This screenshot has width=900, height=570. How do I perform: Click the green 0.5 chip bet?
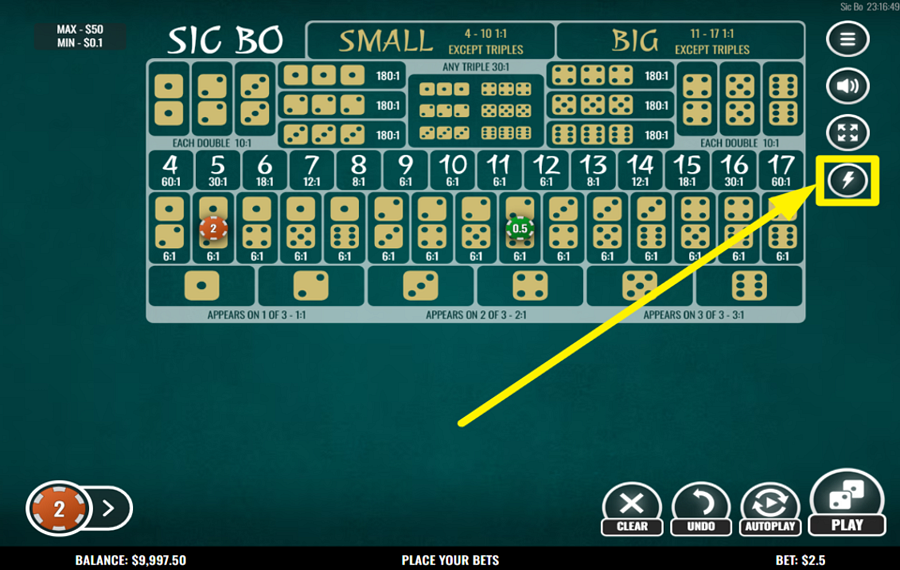click(x=519, y=228)
